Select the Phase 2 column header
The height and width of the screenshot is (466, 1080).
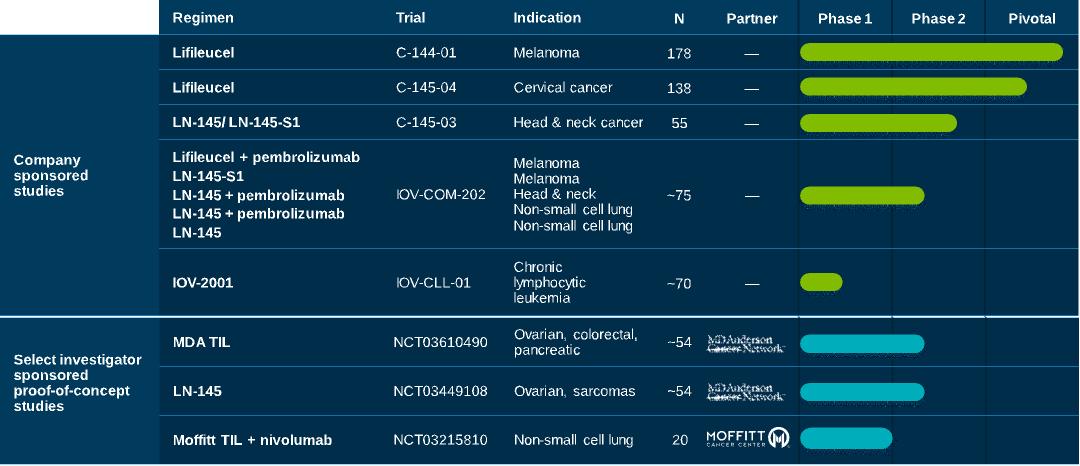pyautogui.click(x=938, y=19)
